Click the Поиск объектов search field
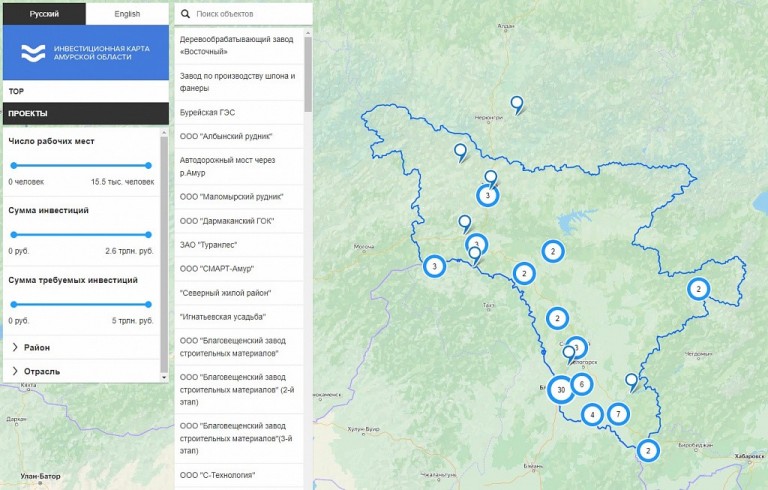The height and width of the screenshot is (490, 768). tap(250, 15)
